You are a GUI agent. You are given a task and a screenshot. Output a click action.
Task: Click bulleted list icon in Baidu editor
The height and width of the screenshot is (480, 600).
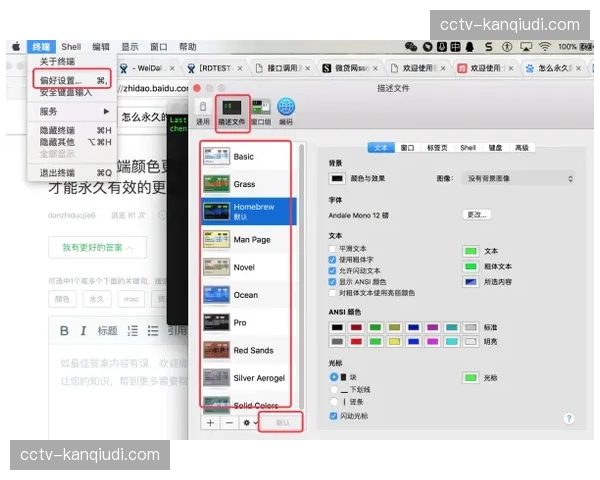click(153, 331)
